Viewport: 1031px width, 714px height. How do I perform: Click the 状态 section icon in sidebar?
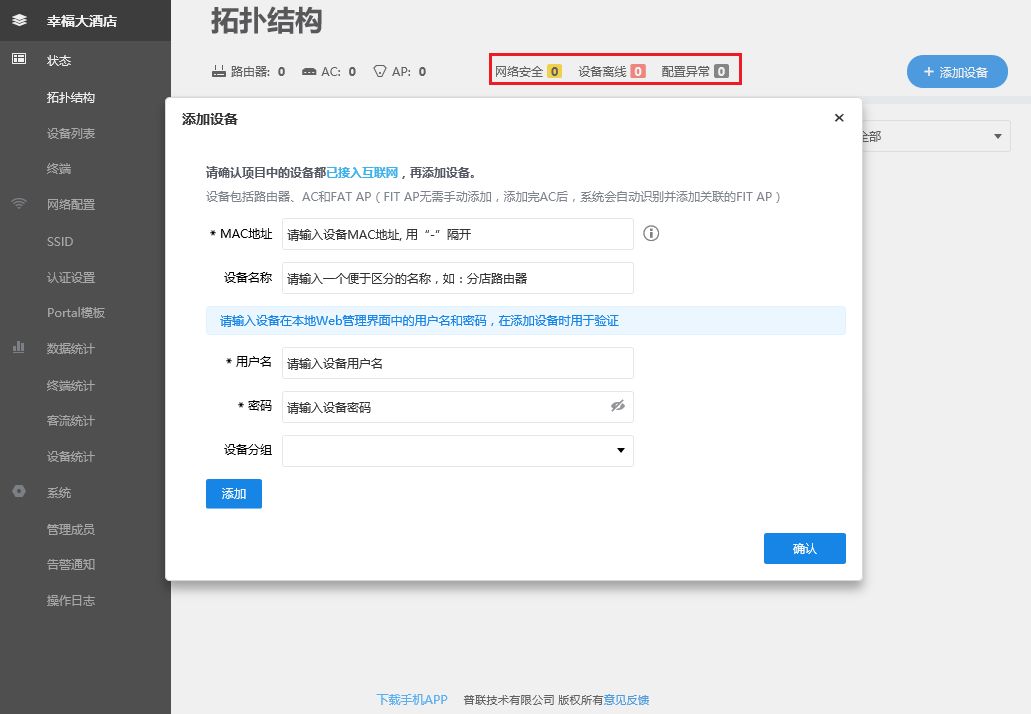(x=19, y=59)
